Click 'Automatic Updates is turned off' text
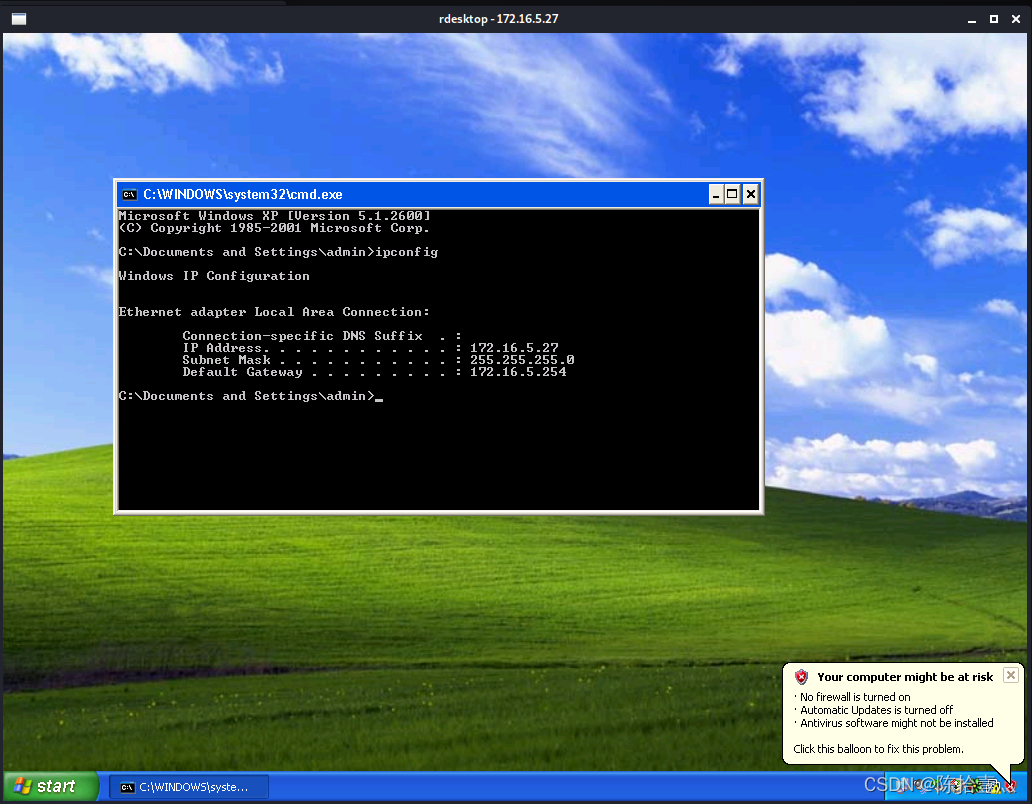Image resolution: width=1032 pixels, height=804 pixels. click(x=876, y=710)
